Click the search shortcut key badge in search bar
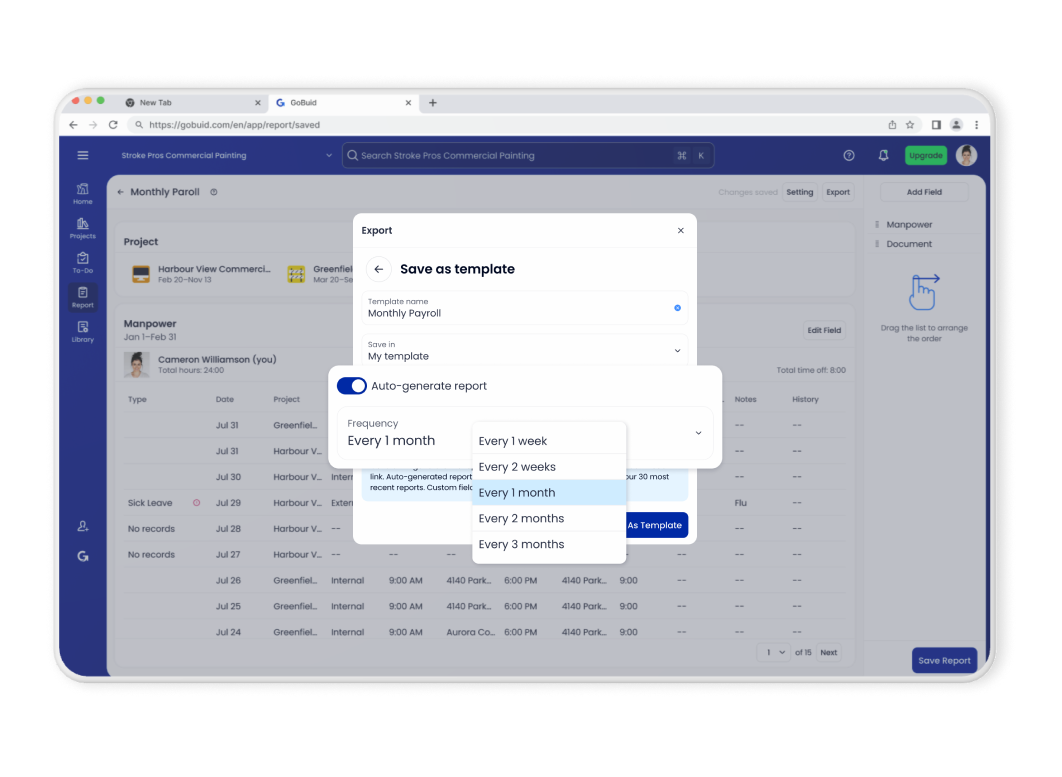The height and width of the screenshot is (777, 1062). [x=689, y=155]
